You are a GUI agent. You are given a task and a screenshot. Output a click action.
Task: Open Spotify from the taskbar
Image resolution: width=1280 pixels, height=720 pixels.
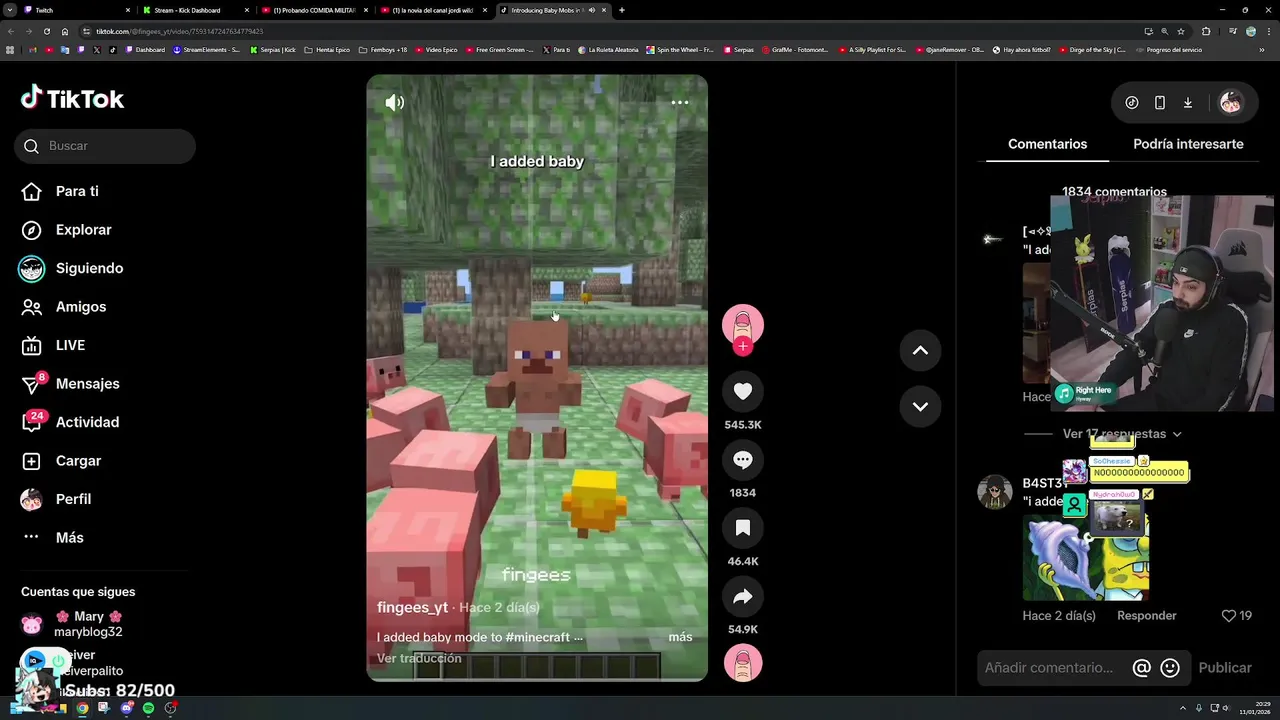coord(148,708)
